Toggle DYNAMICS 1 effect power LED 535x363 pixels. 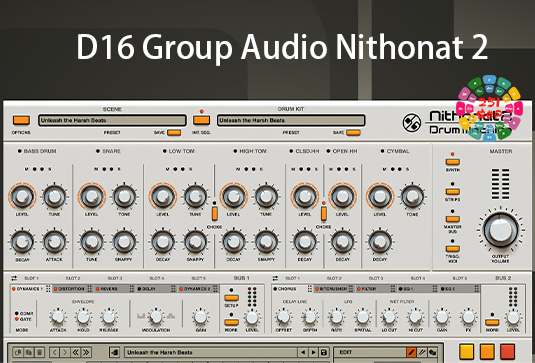tap(14, 289)
